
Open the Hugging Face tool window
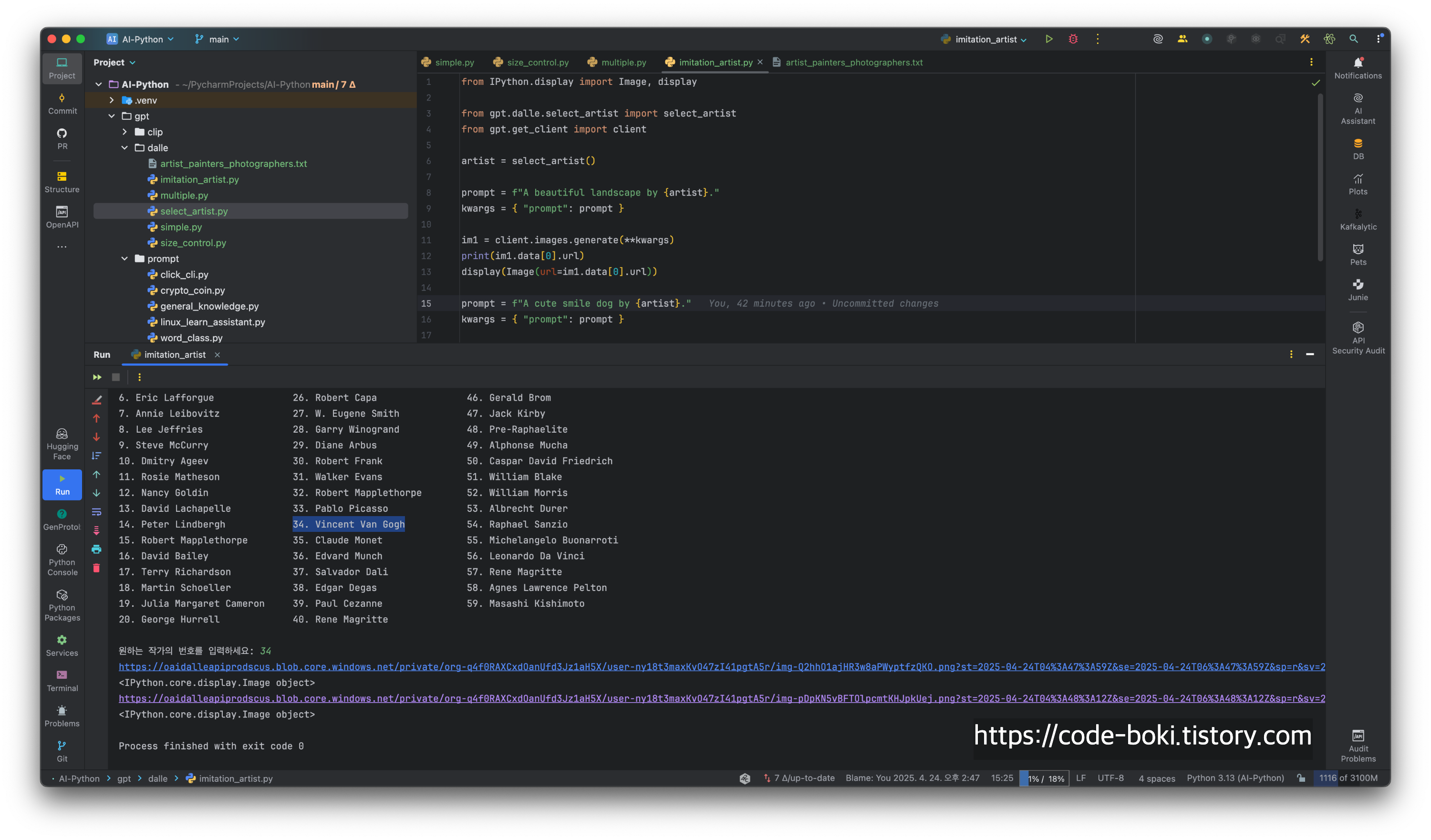62,444
